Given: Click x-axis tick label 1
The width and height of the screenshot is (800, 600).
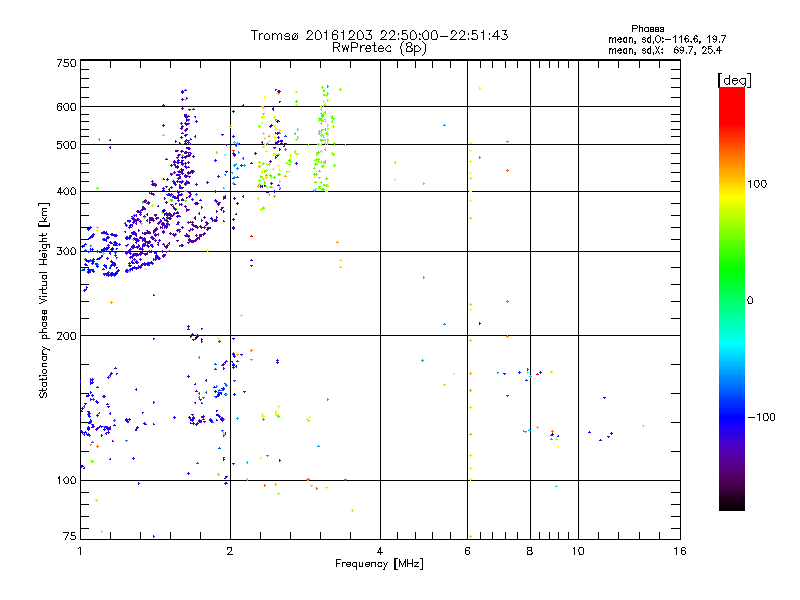Looking at the screenshot, I should coord(80,551).
